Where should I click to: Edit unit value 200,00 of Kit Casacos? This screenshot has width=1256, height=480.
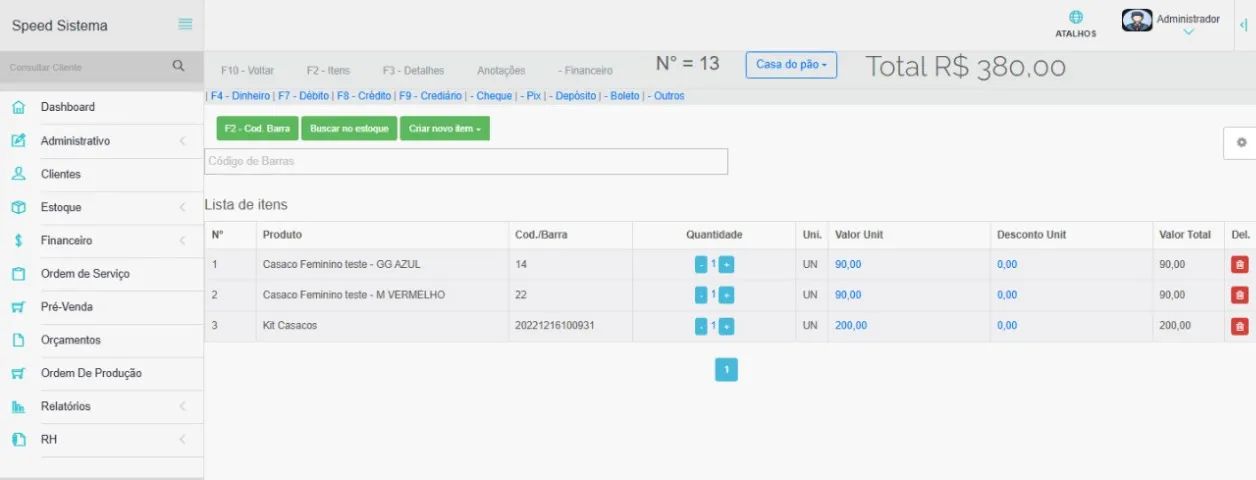pyautogui.click(x=851, y=325)
